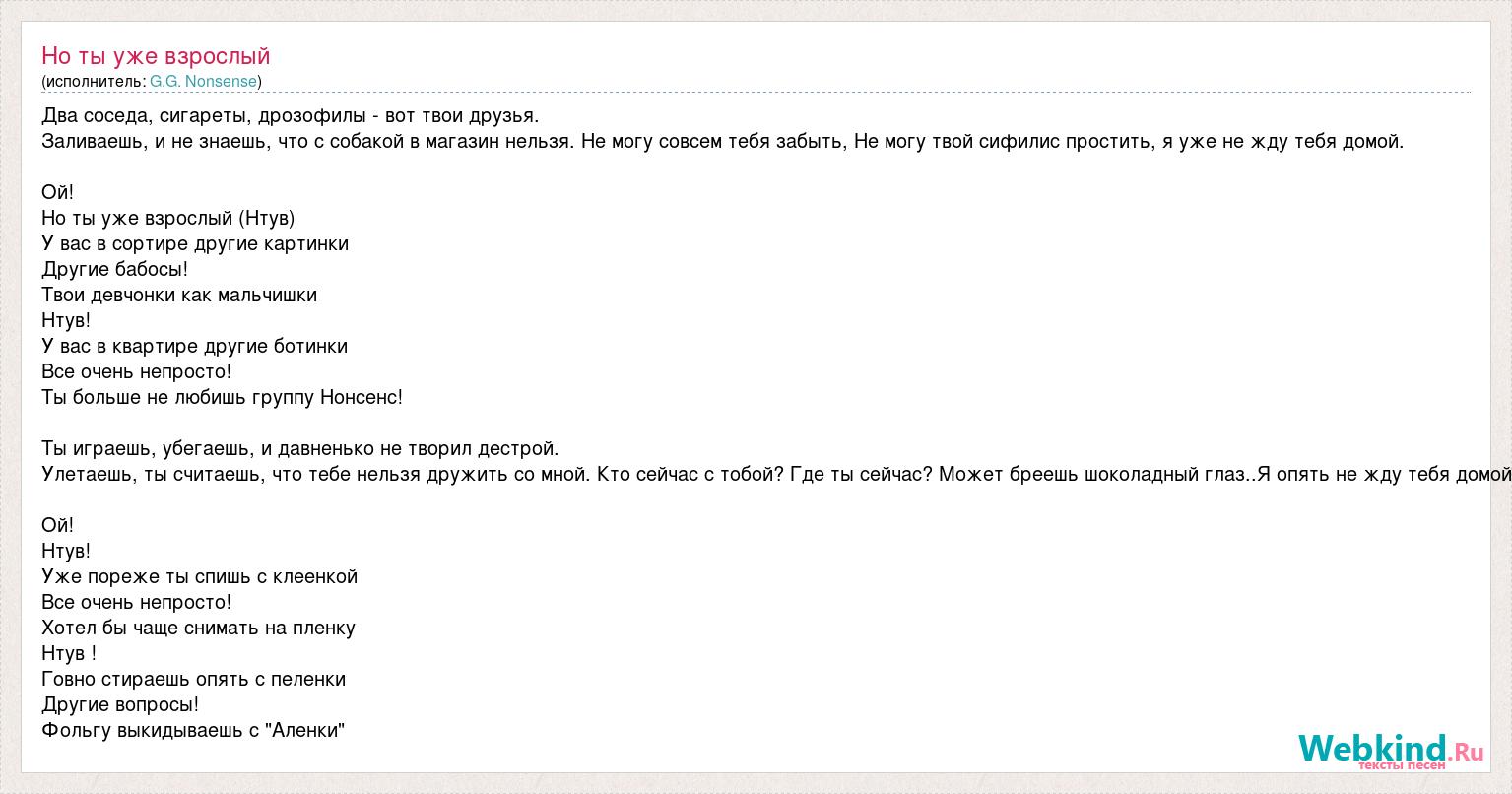Click the line Другие вопросы!

(x=120, y=704)
